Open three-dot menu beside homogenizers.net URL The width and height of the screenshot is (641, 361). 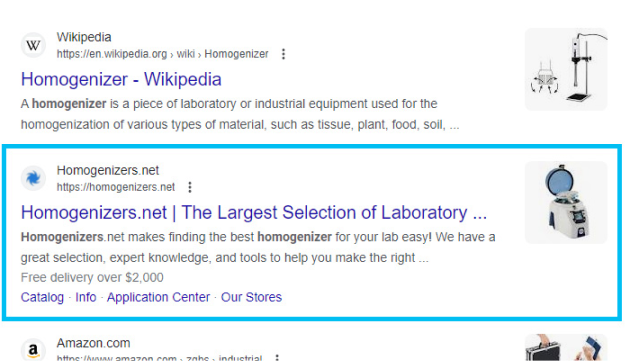click(190, 187)
